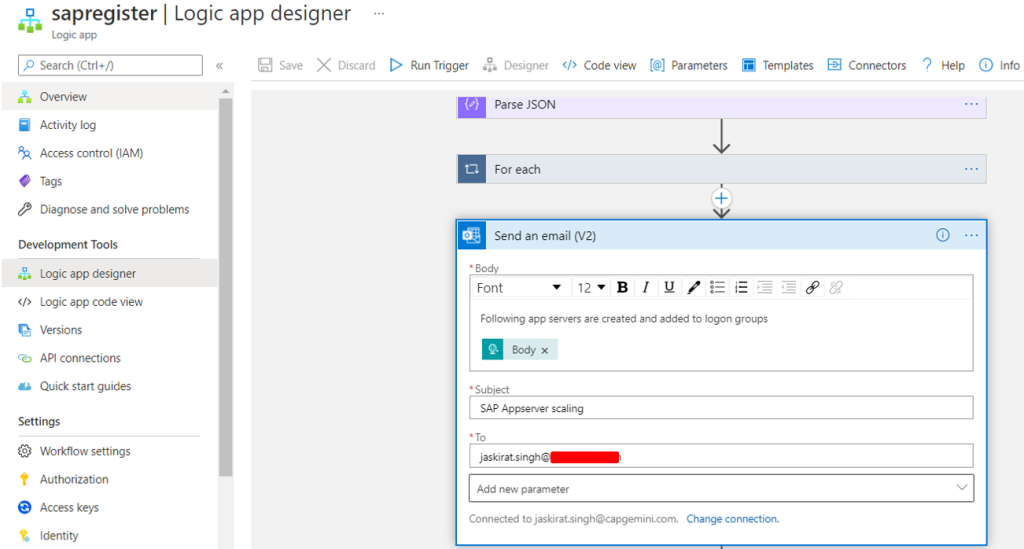Click the To recipient field
Viewport: 1024px width, 549px height.
721,456
